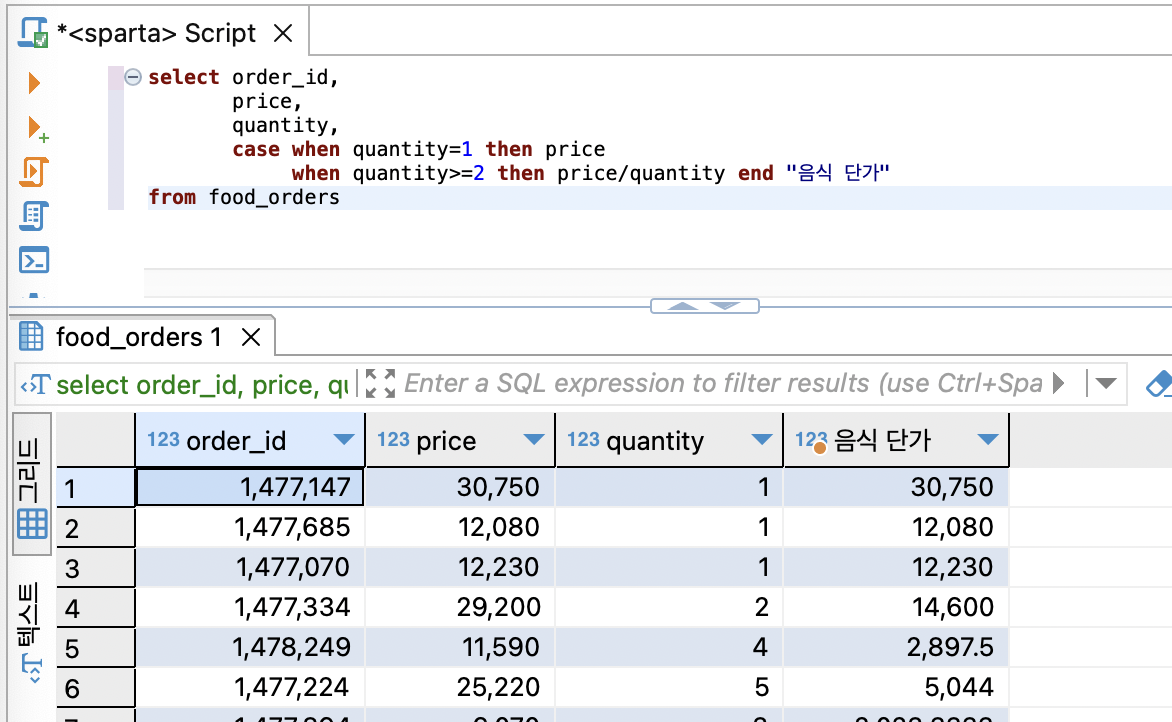Switch to the sparta Script tab
1172x722 pixels.
[x=156, y=33]
